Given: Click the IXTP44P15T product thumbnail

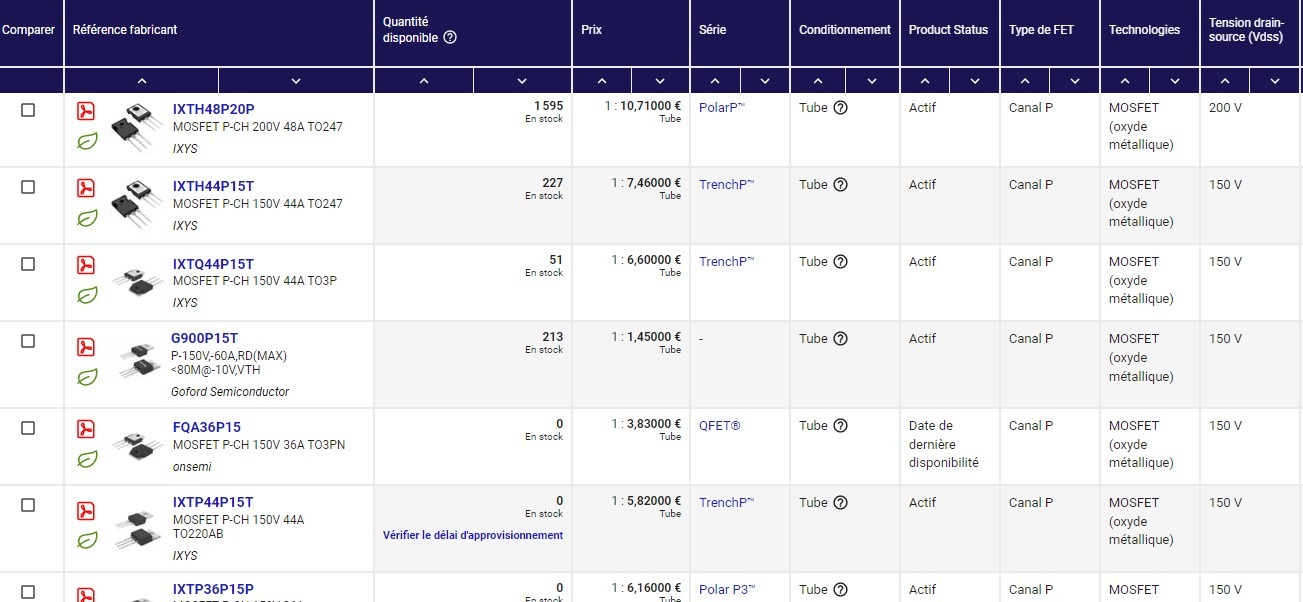Looking at the screenshot, I should [139, 529].
